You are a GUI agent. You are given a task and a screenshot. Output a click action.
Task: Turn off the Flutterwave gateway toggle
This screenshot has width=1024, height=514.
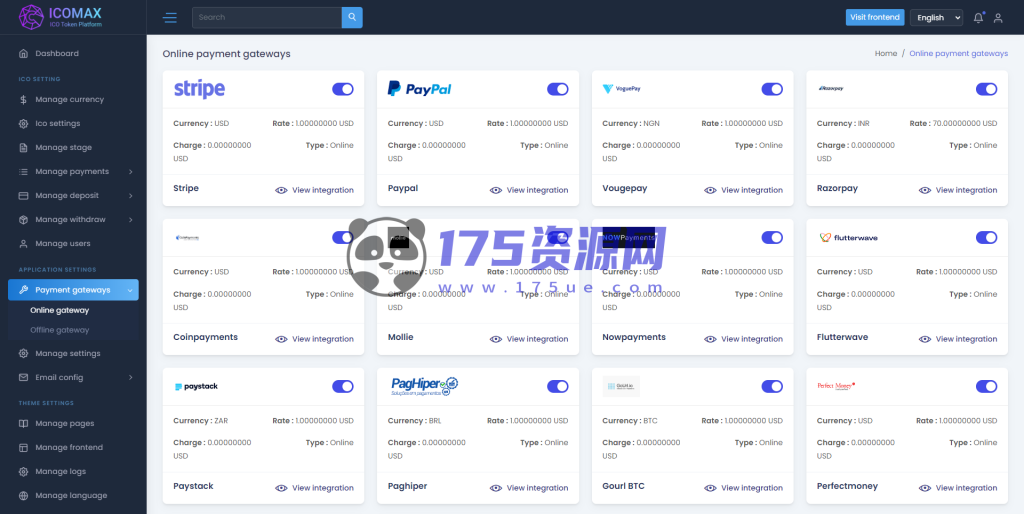point(986,238)
